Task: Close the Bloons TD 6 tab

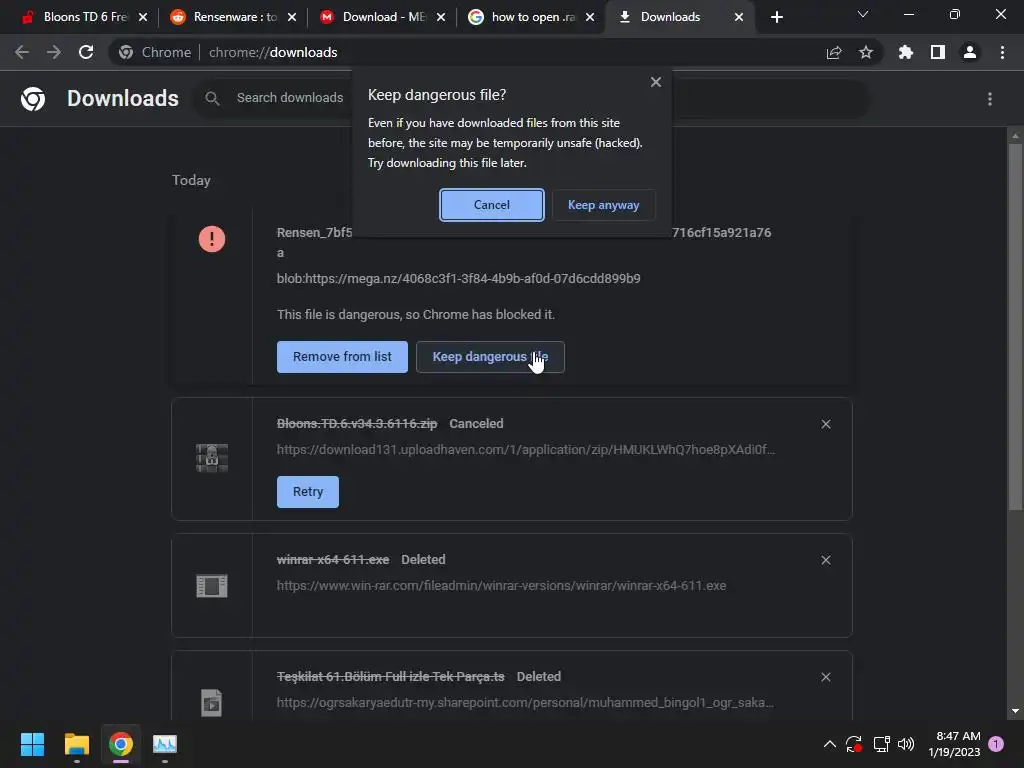Action: coord(143,17)
